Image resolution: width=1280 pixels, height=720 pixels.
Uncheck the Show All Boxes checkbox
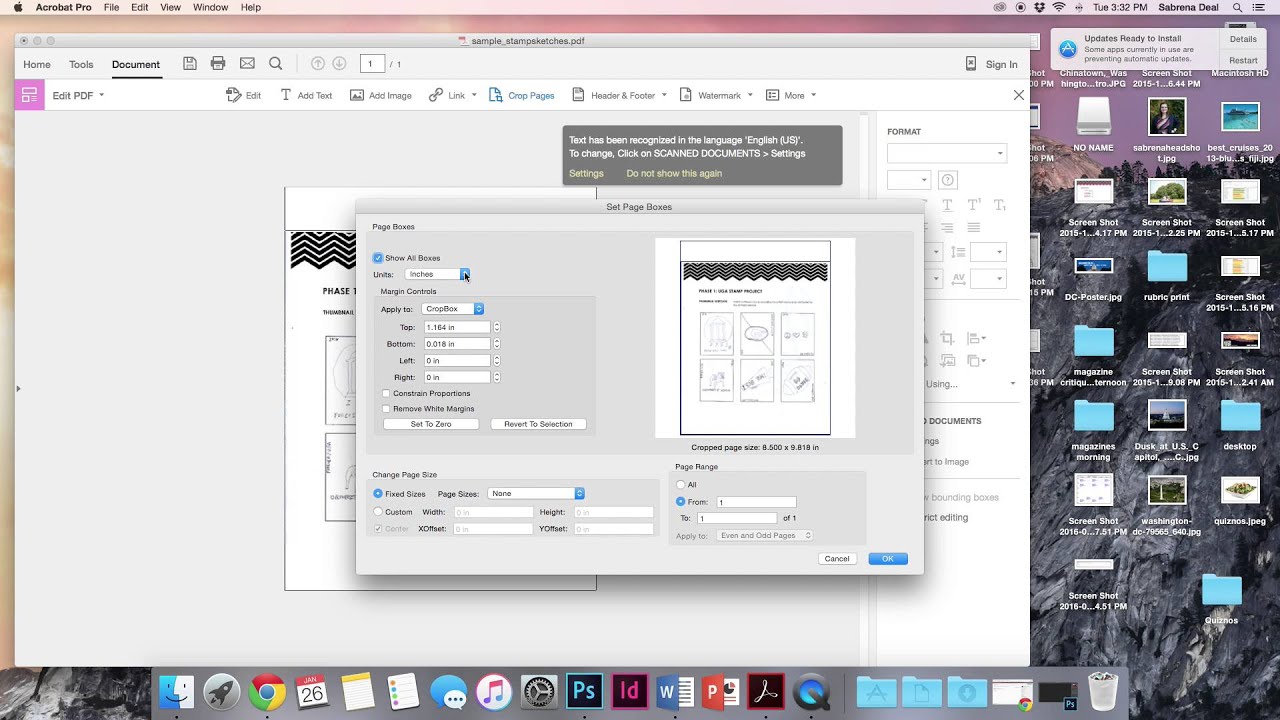tap(378, 258)
